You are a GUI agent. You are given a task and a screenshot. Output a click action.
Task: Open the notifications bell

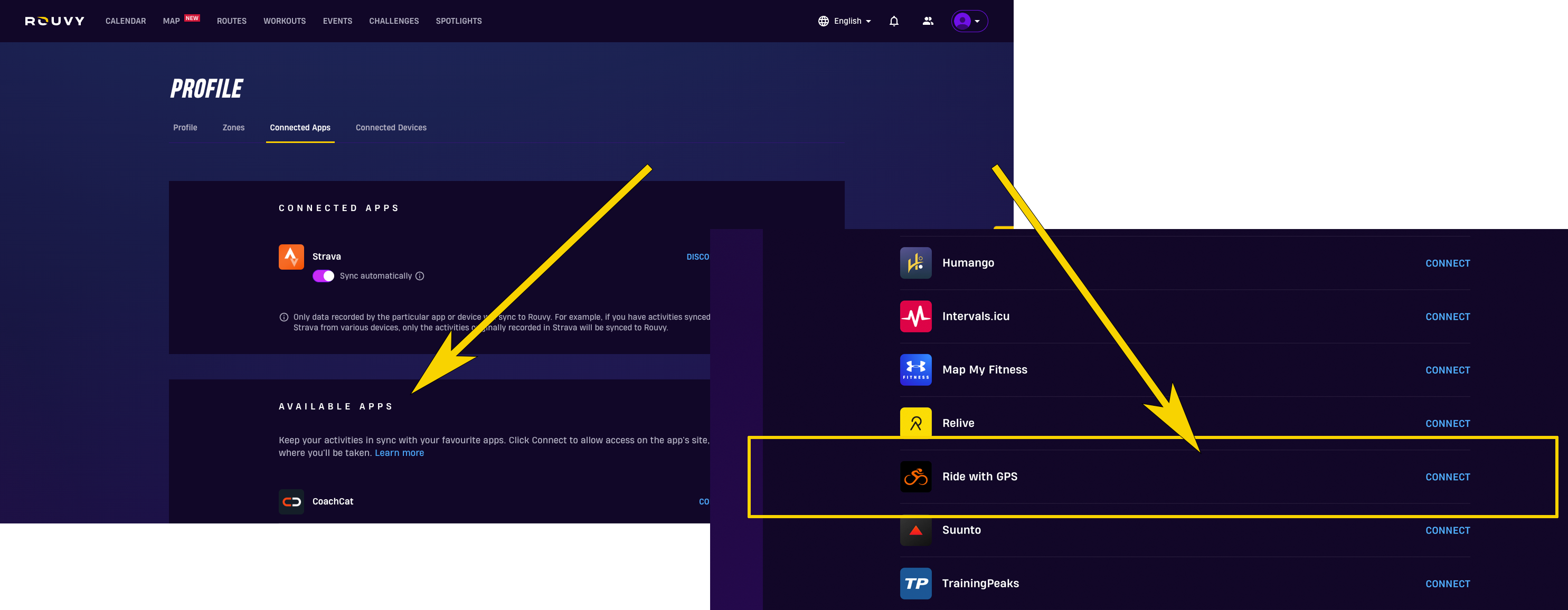pyautogui.click(x=894, y=21)
